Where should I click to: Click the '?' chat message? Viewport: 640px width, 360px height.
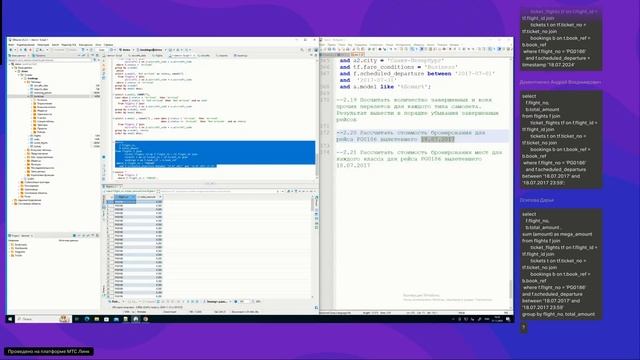pyautogui.click(x=524, y=327)
